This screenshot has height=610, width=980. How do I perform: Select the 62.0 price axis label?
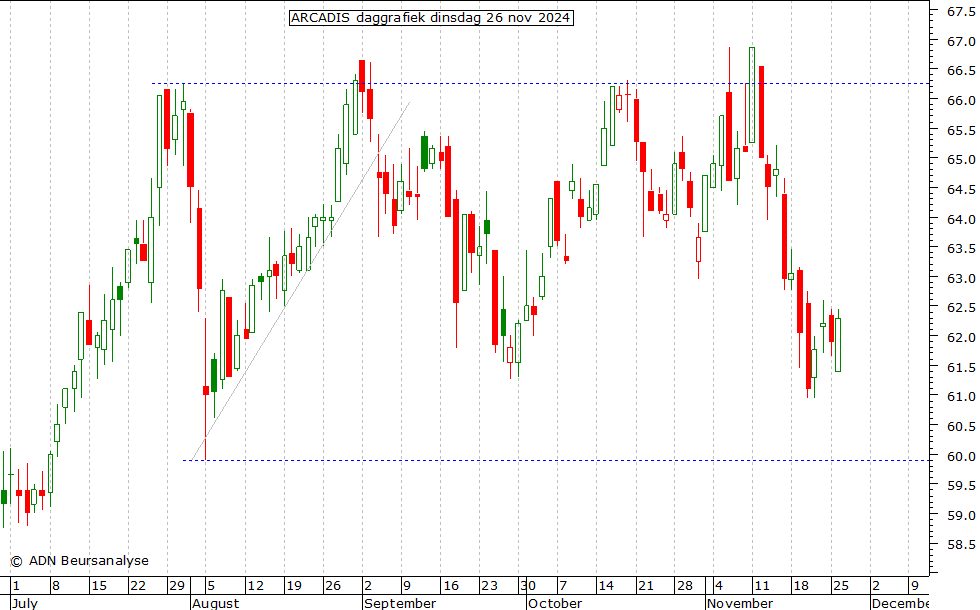tap(961, 338)
